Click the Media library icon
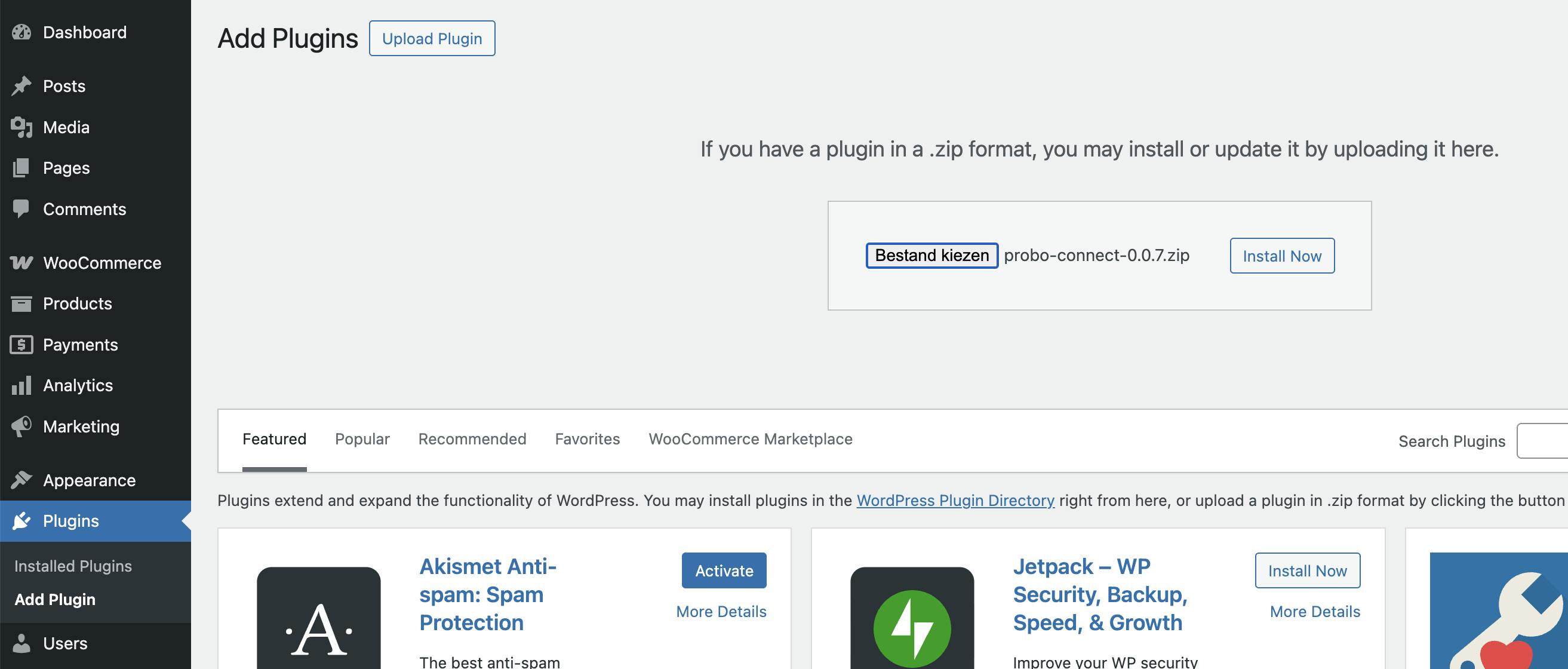This screenshot has height=669, width=1568. pos(21,127)
